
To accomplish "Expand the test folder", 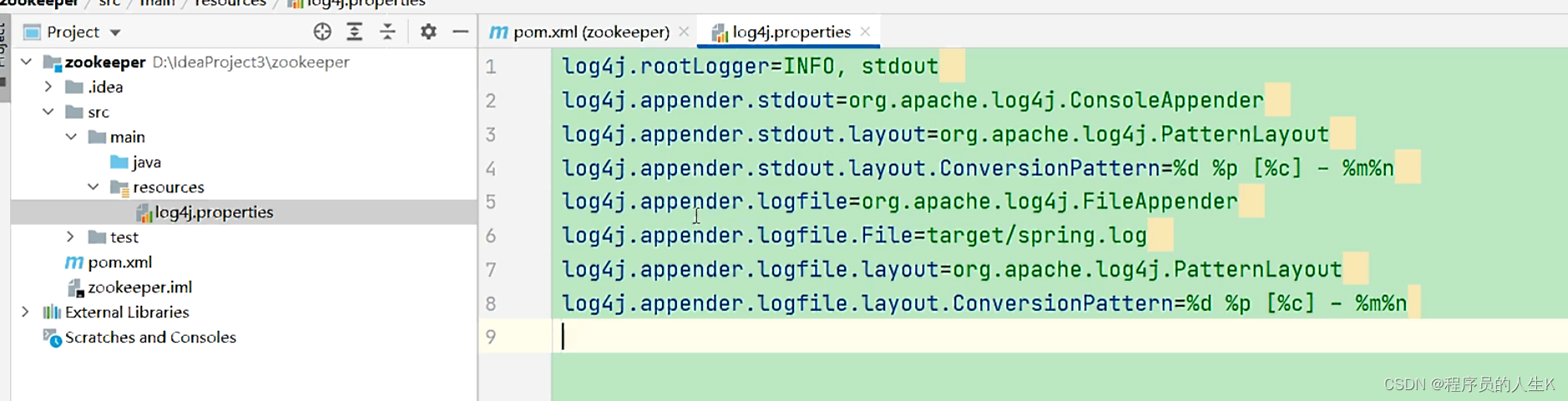I will pos(71,237).
